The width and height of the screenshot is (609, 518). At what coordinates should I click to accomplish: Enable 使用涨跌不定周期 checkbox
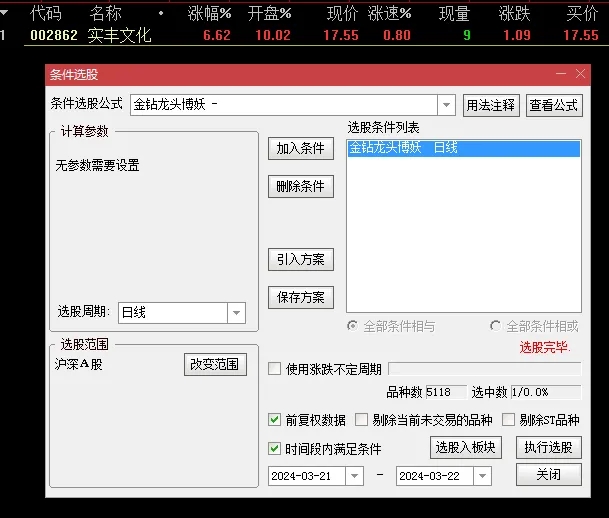coord(275,369)
